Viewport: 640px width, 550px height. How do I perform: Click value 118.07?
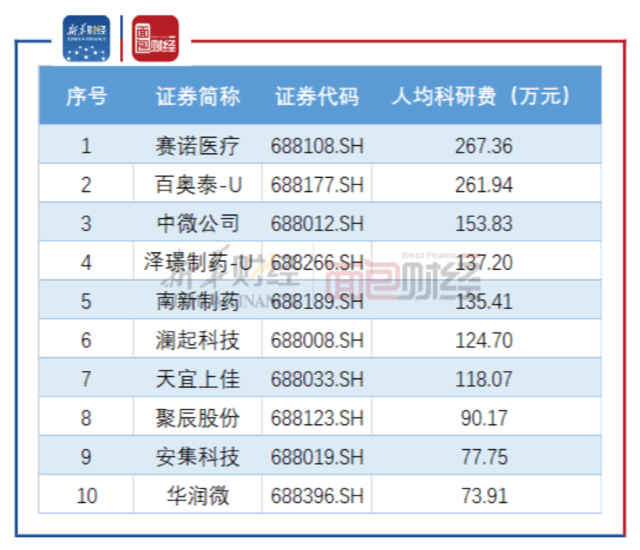click(x=484, y=379)
